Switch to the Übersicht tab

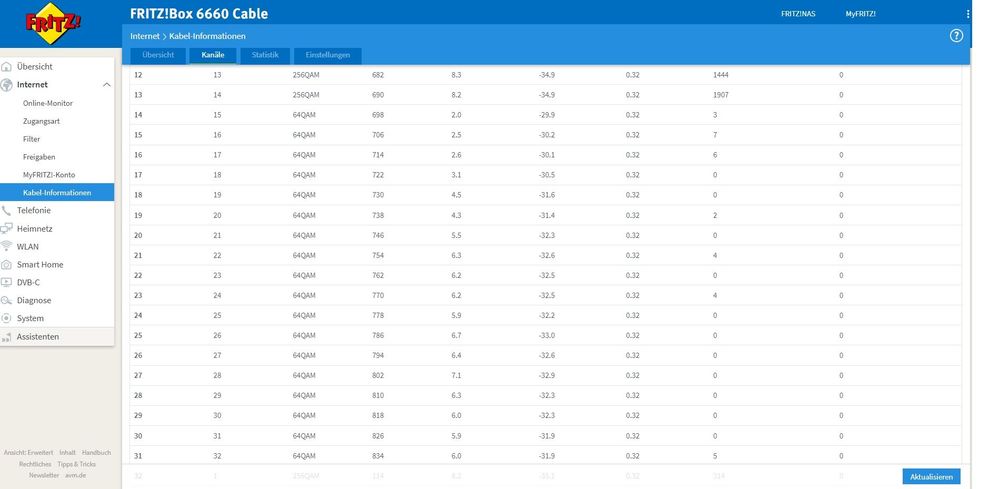158,55
